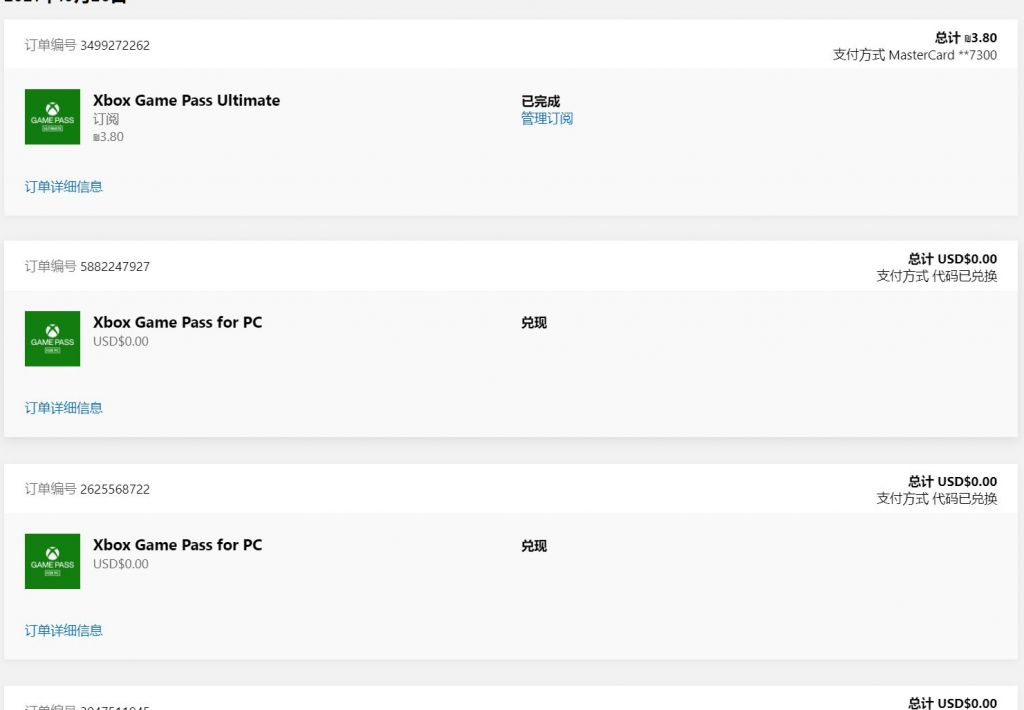The height and width of the screenshot is (710, 1024).
Task: Click Game Pass for PC icon in order 5882247927
Action: (x=52, y=339)
